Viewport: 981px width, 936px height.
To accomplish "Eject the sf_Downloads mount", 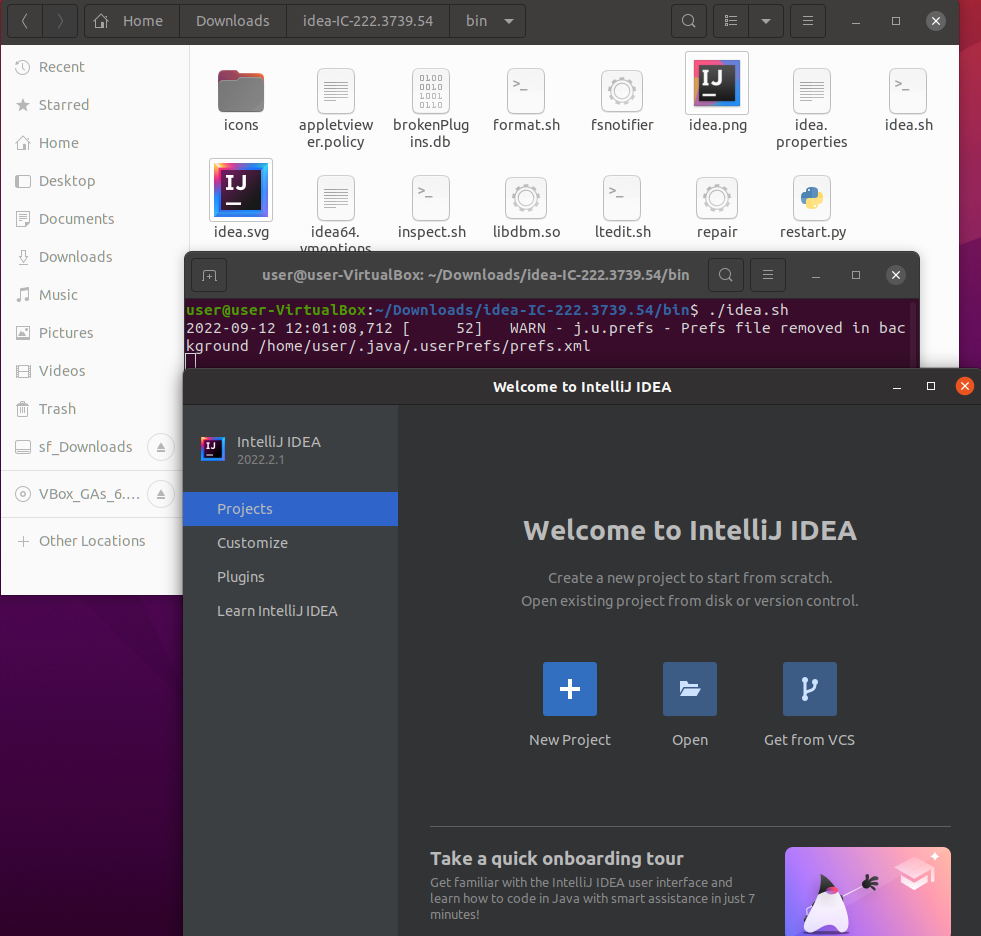I will [x=161, y=447].
